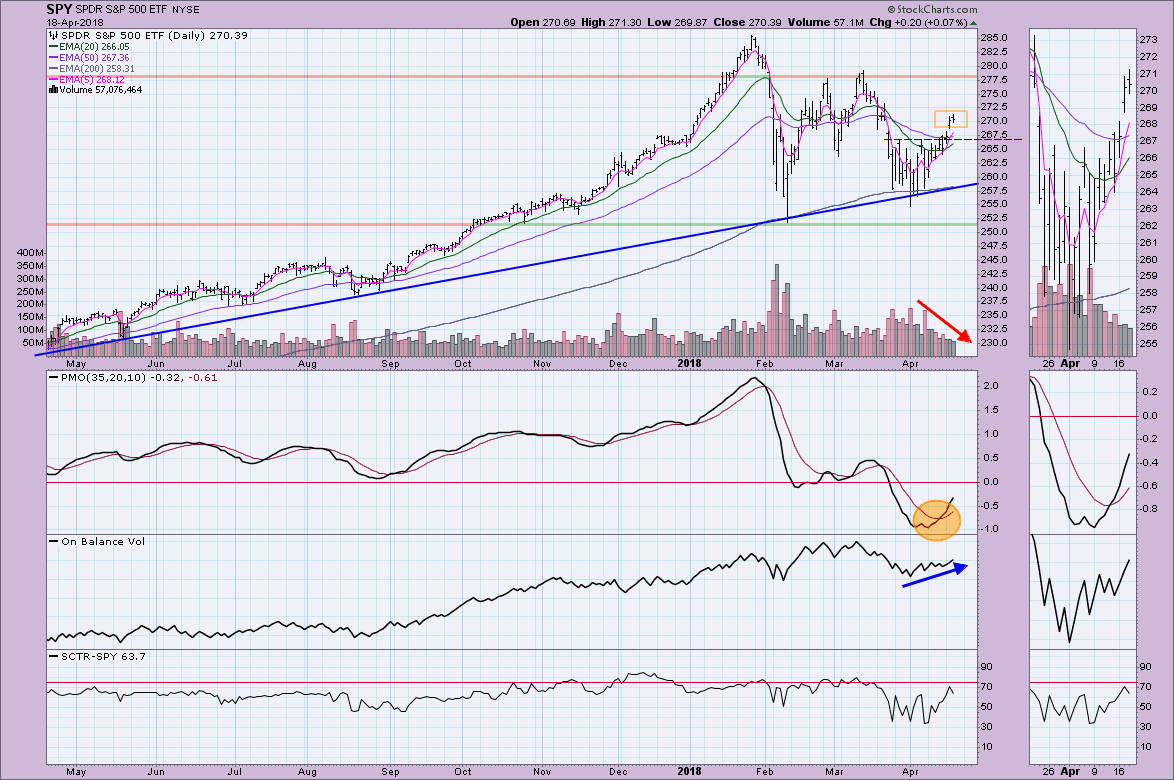Click the 277.5 price axis label
The image size is (1174, 780).
click(994, 79)
